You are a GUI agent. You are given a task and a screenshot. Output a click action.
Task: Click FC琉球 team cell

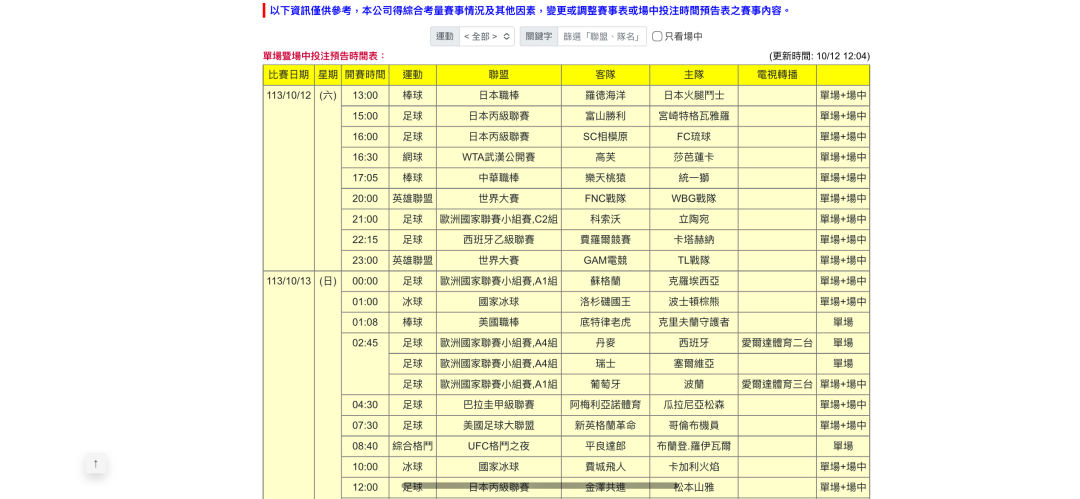[694, 136]
